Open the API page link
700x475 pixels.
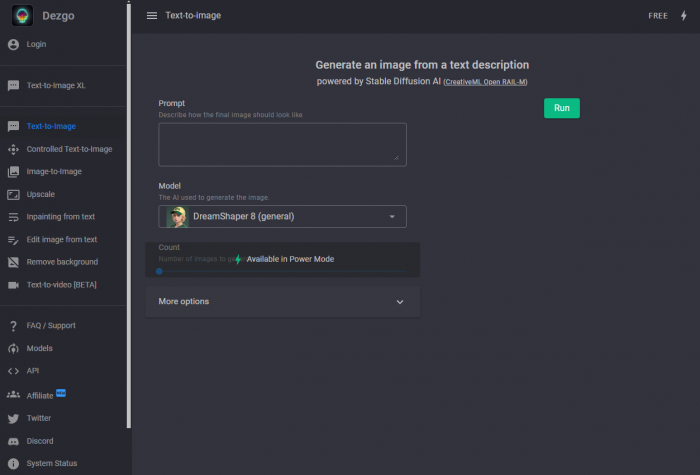tap(33, 371)
